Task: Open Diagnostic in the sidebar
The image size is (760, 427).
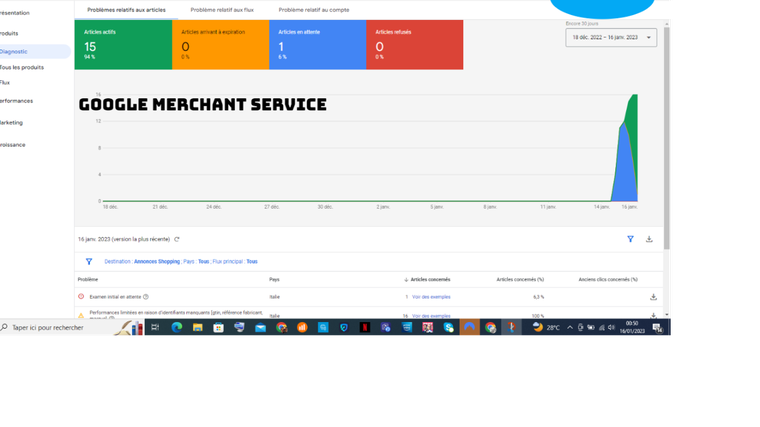Action: click(35, 51)
